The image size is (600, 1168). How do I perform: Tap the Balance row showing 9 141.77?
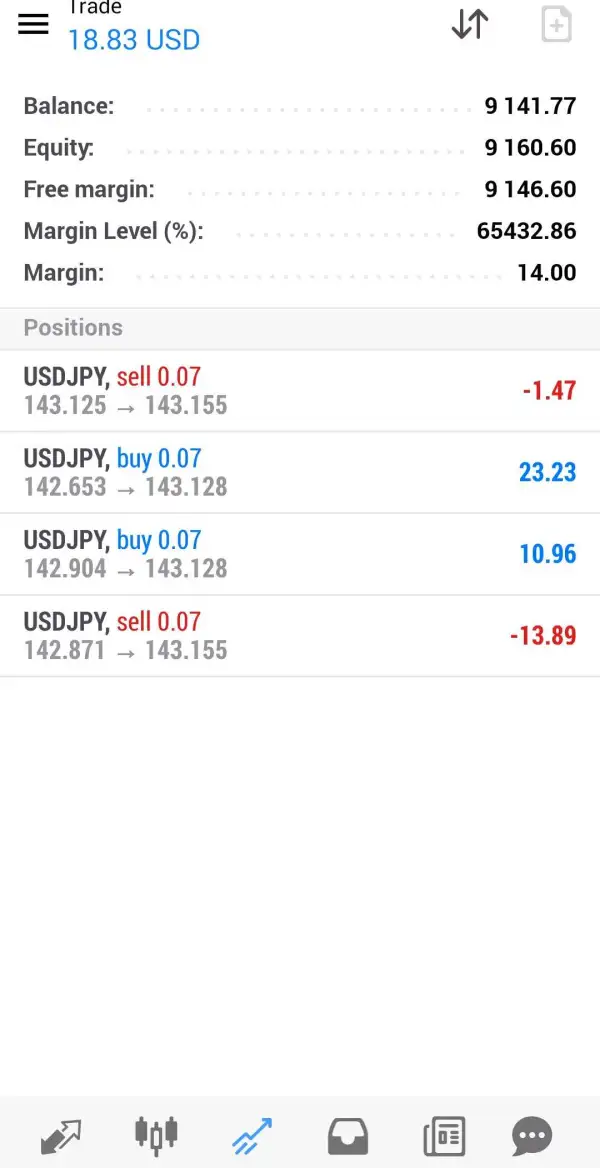click(300, 106)
